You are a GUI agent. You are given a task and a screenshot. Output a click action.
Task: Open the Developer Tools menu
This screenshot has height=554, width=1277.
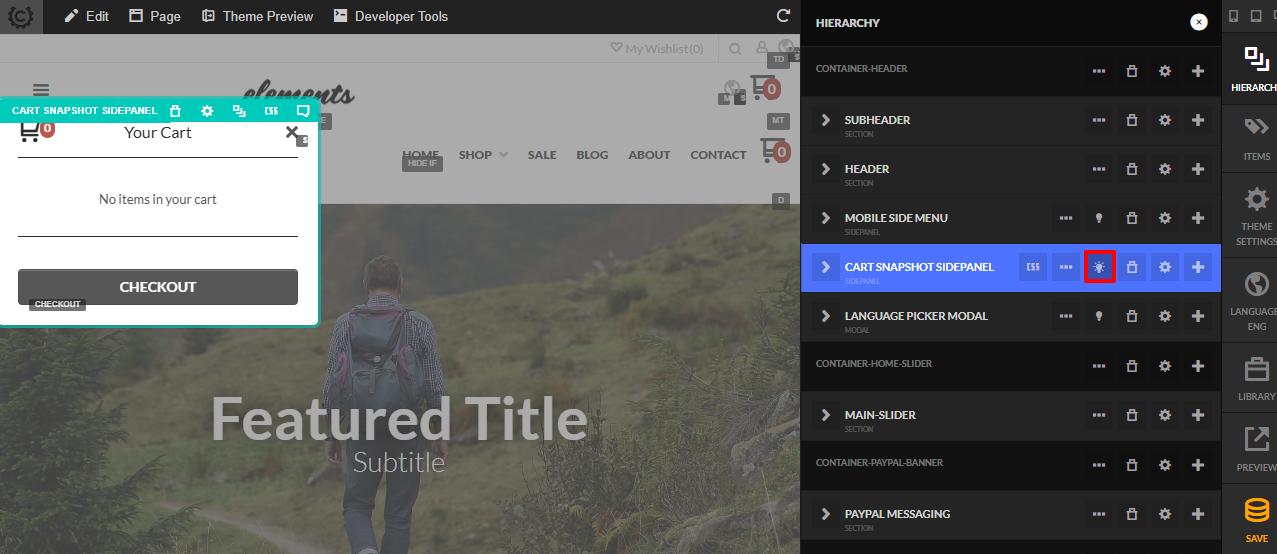391,16
